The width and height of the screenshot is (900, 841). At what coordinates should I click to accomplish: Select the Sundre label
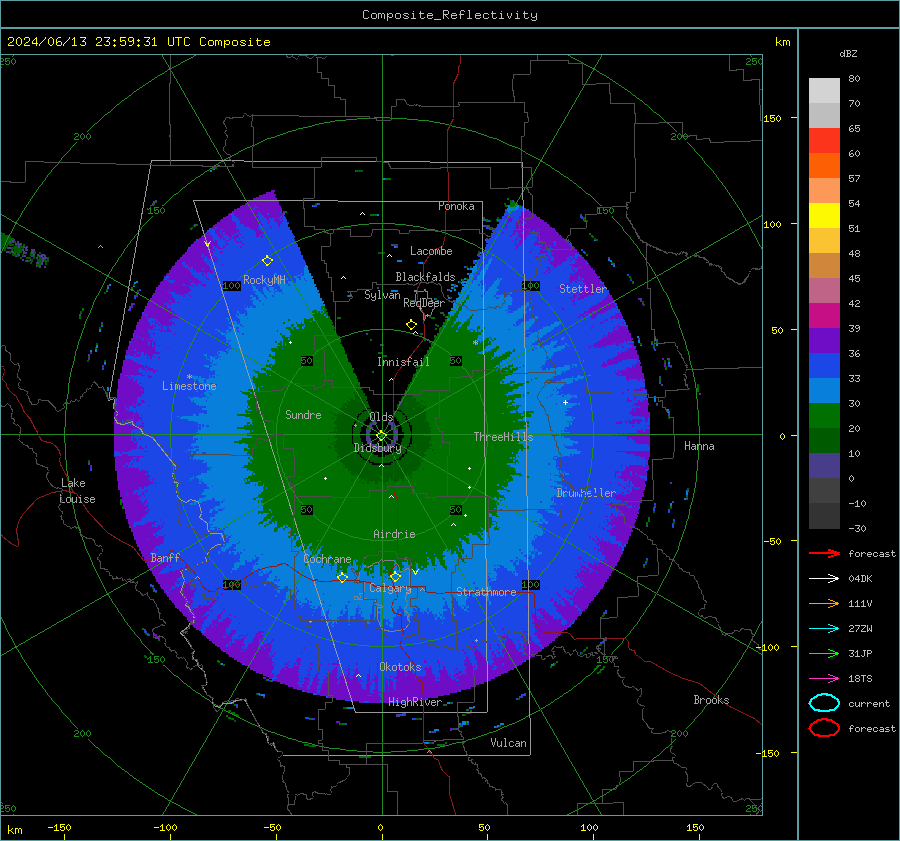coord(303,414)
